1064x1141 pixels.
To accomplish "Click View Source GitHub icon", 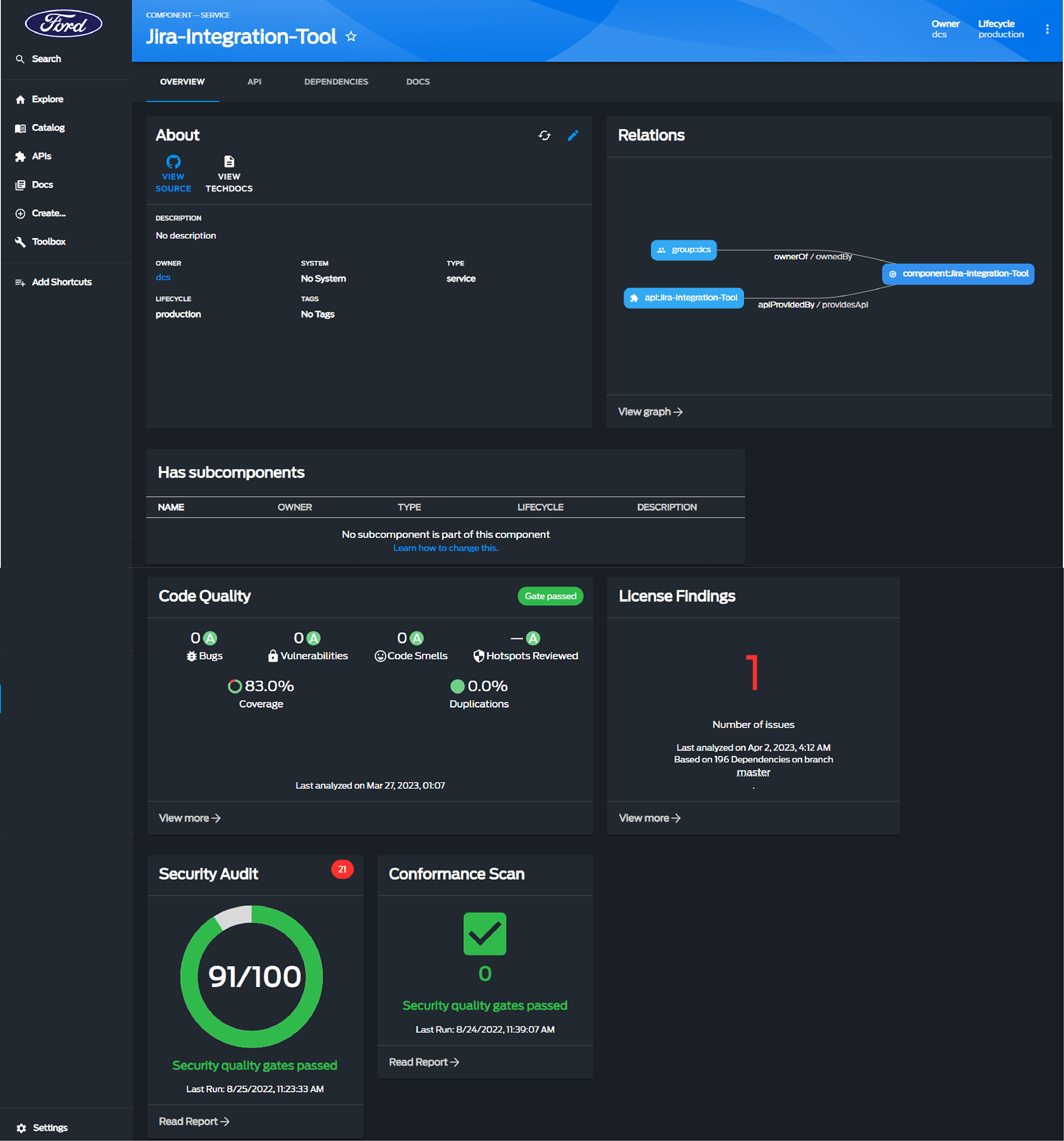I will click(x=173, y=162).
